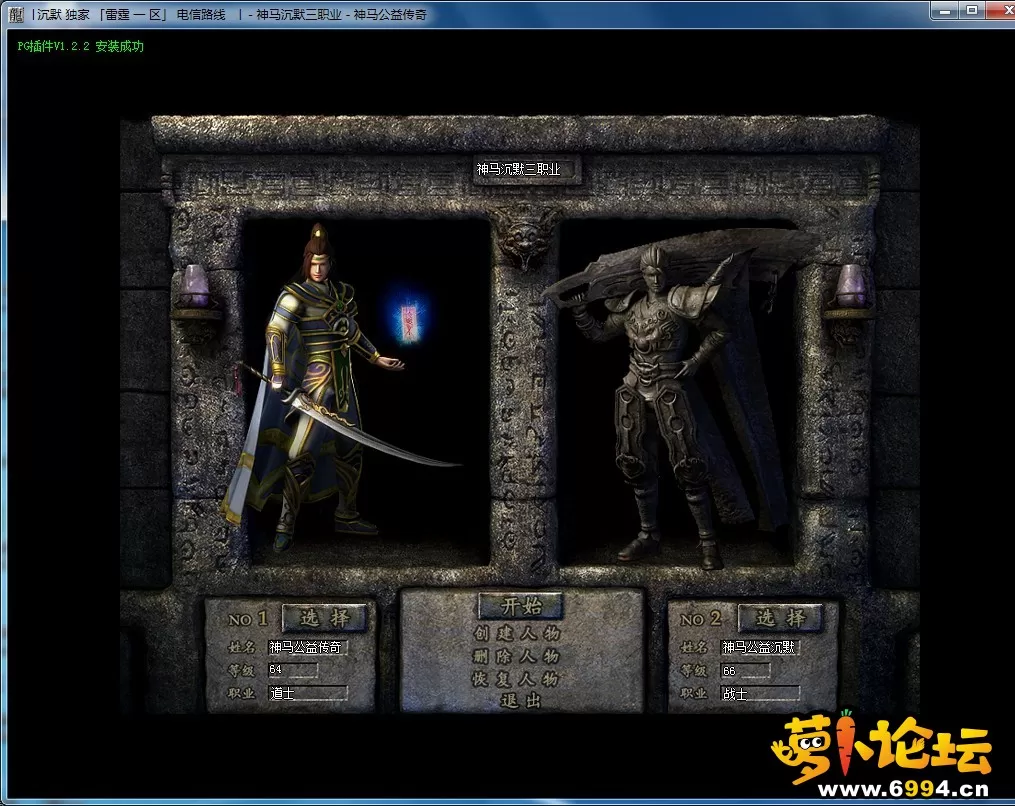
Task: Click the name field 神马公益沉默
Action: tap(760, 647)
